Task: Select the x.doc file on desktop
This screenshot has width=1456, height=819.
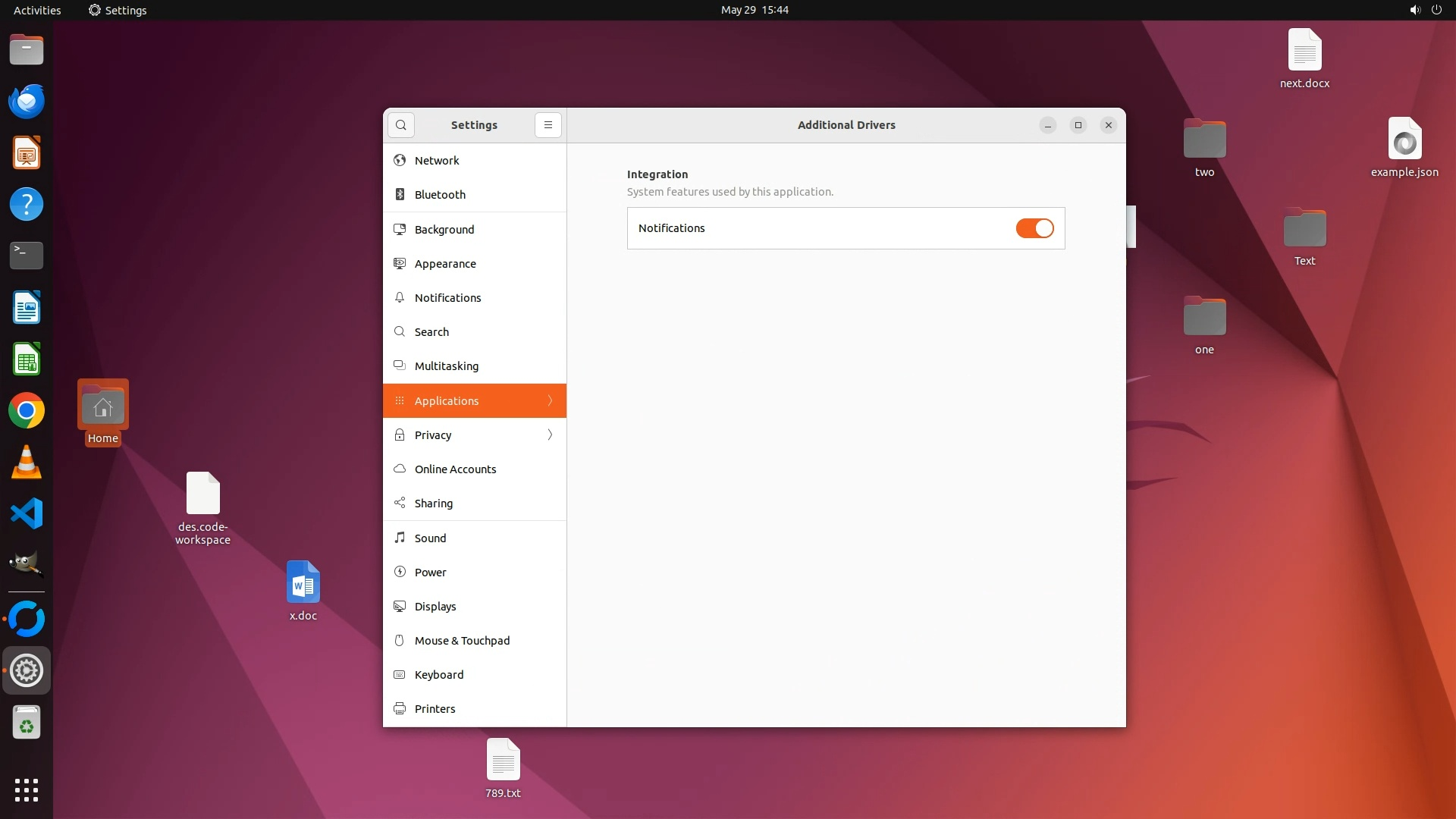Action: 303,582
